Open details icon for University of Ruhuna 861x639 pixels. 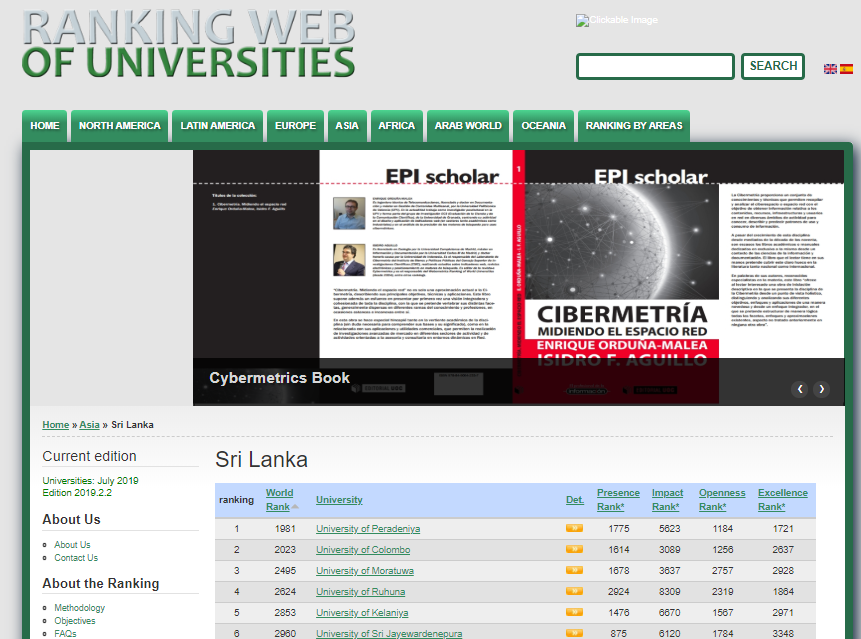click(x=574, y=591)
